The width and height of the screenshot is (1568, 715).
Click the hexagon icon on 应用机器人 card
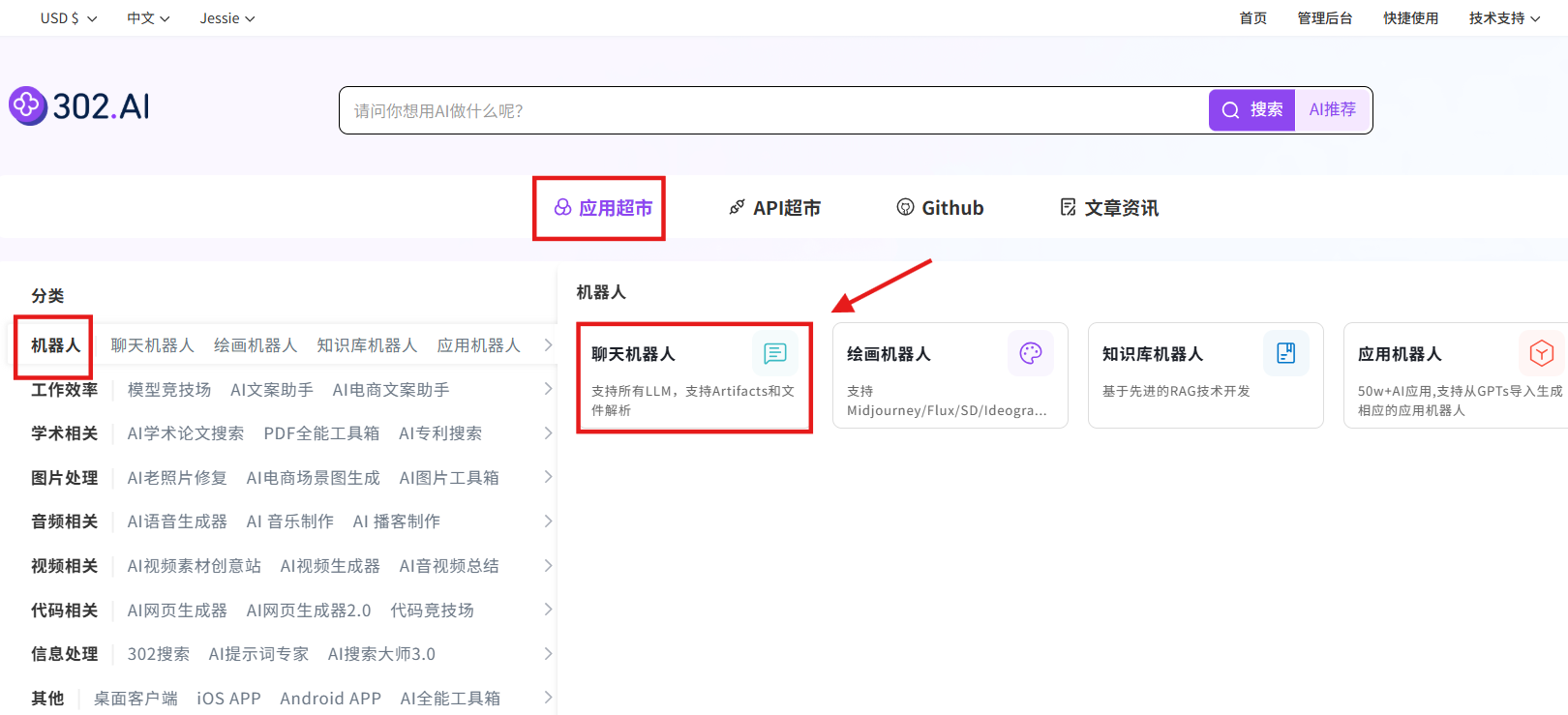pos(1542,353)
